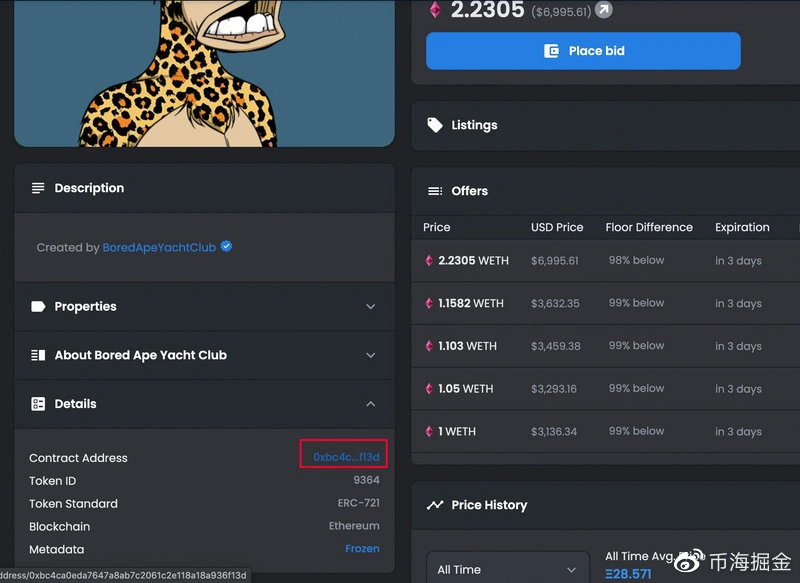The width and height of the screenshot is (800, 583).
Task: Select USD price $3,632.35
Action: click(555, 303)
